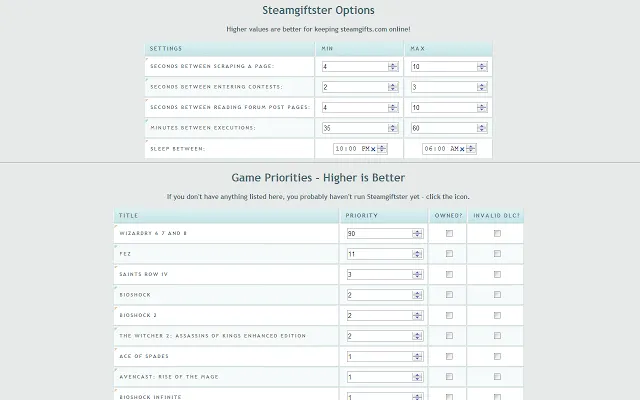Mark Wizardry 6 7 and 8 as owned
This screenshot has height=400, width=640.
pos(449,234)
